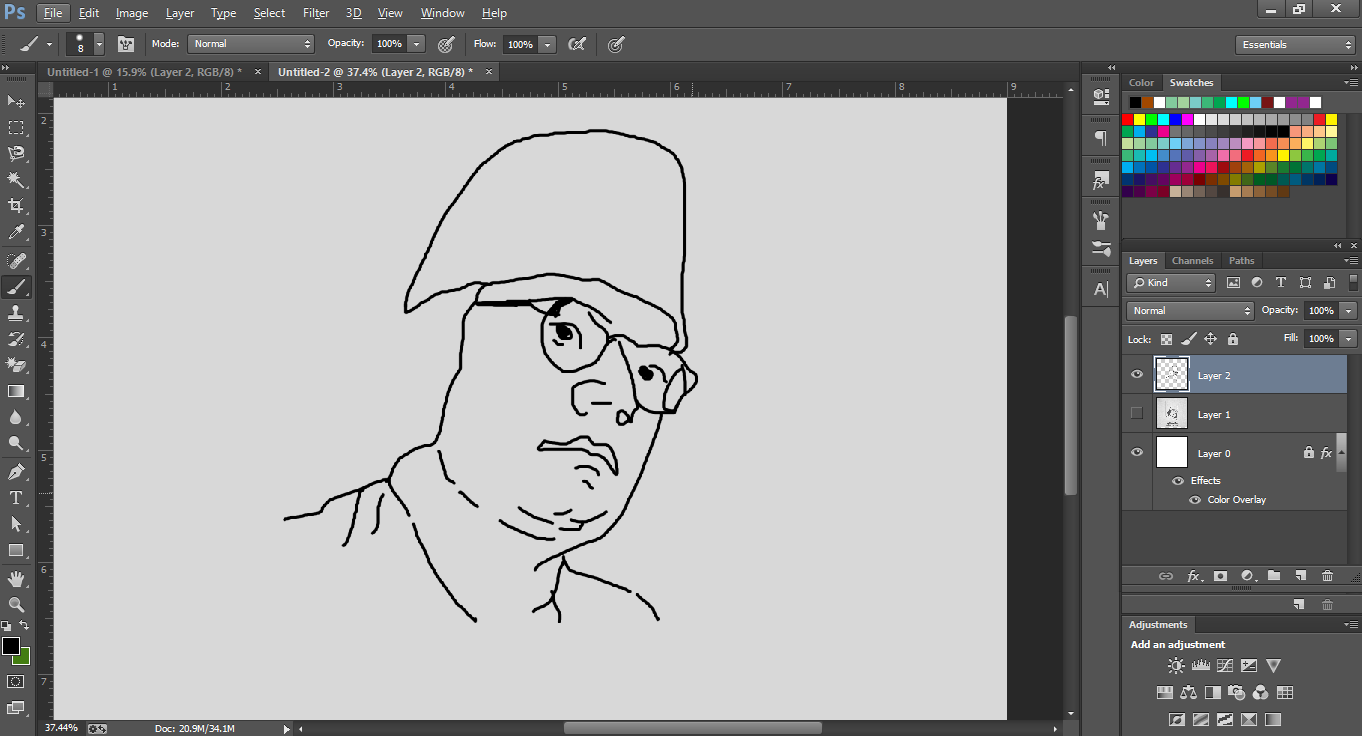This screenshot has width=1362, height=736.
Task: Open layer blend mode Normal dropdown
Action: [1190, 311]
